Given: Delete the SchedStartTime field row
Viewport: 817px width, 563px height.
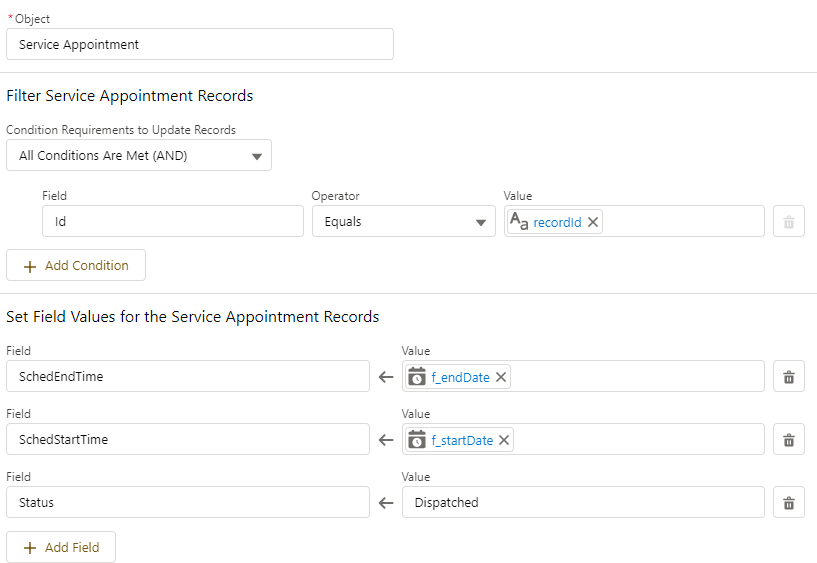Looking at the screenshot, I should pos(789,440).
